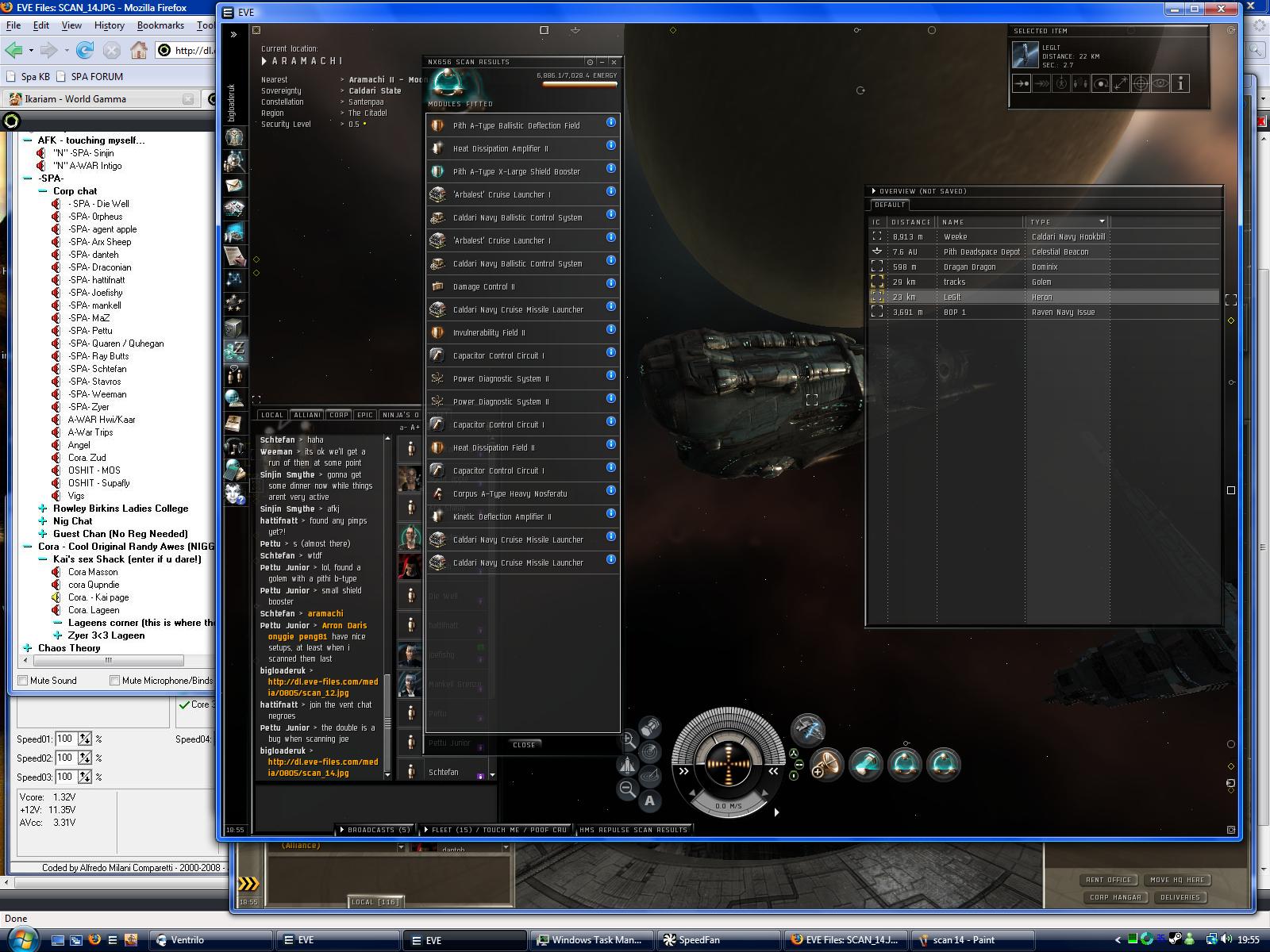This screenshot has width=1270, height=952.
Task: Open the File menu in Firefox
Action: pyautogui.click(x=13, y=25)
